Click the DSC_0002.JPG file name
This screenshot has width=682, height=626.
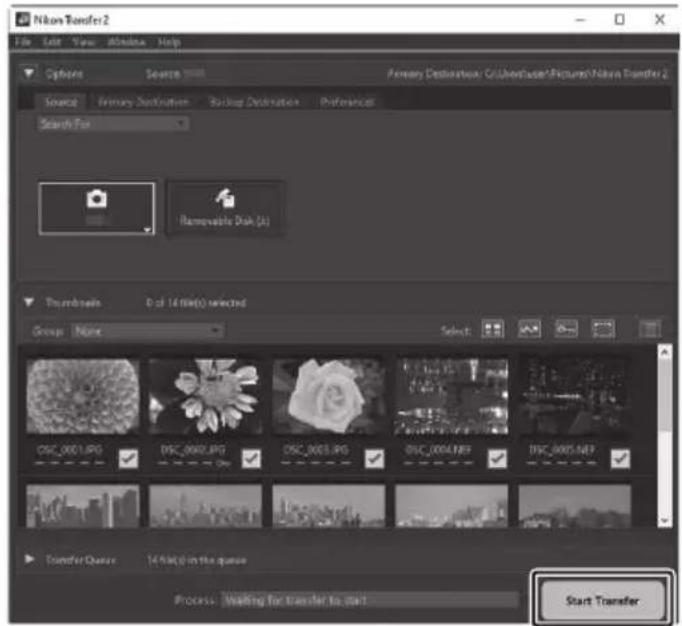193,450
